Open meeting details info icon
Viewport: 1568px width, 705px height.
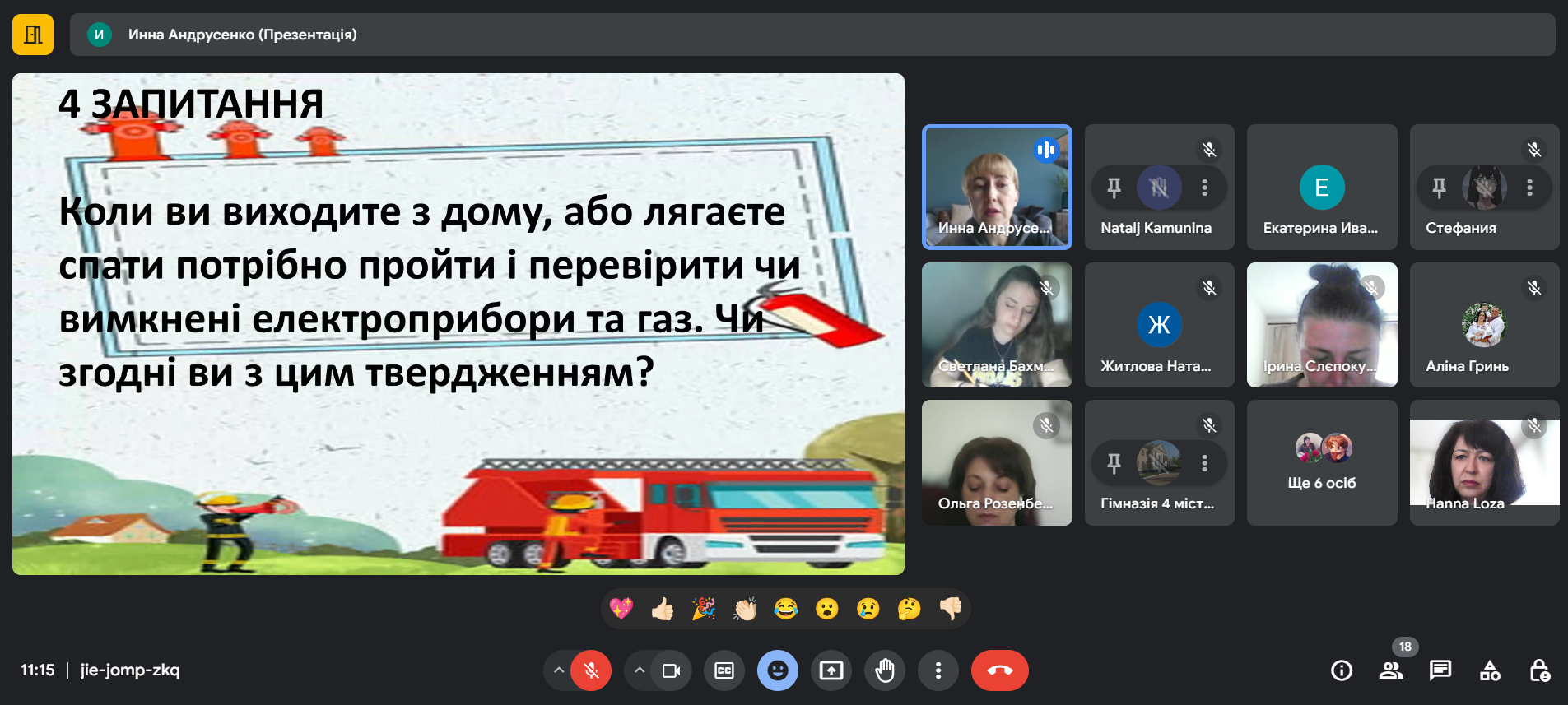[x=1342, y=670]
